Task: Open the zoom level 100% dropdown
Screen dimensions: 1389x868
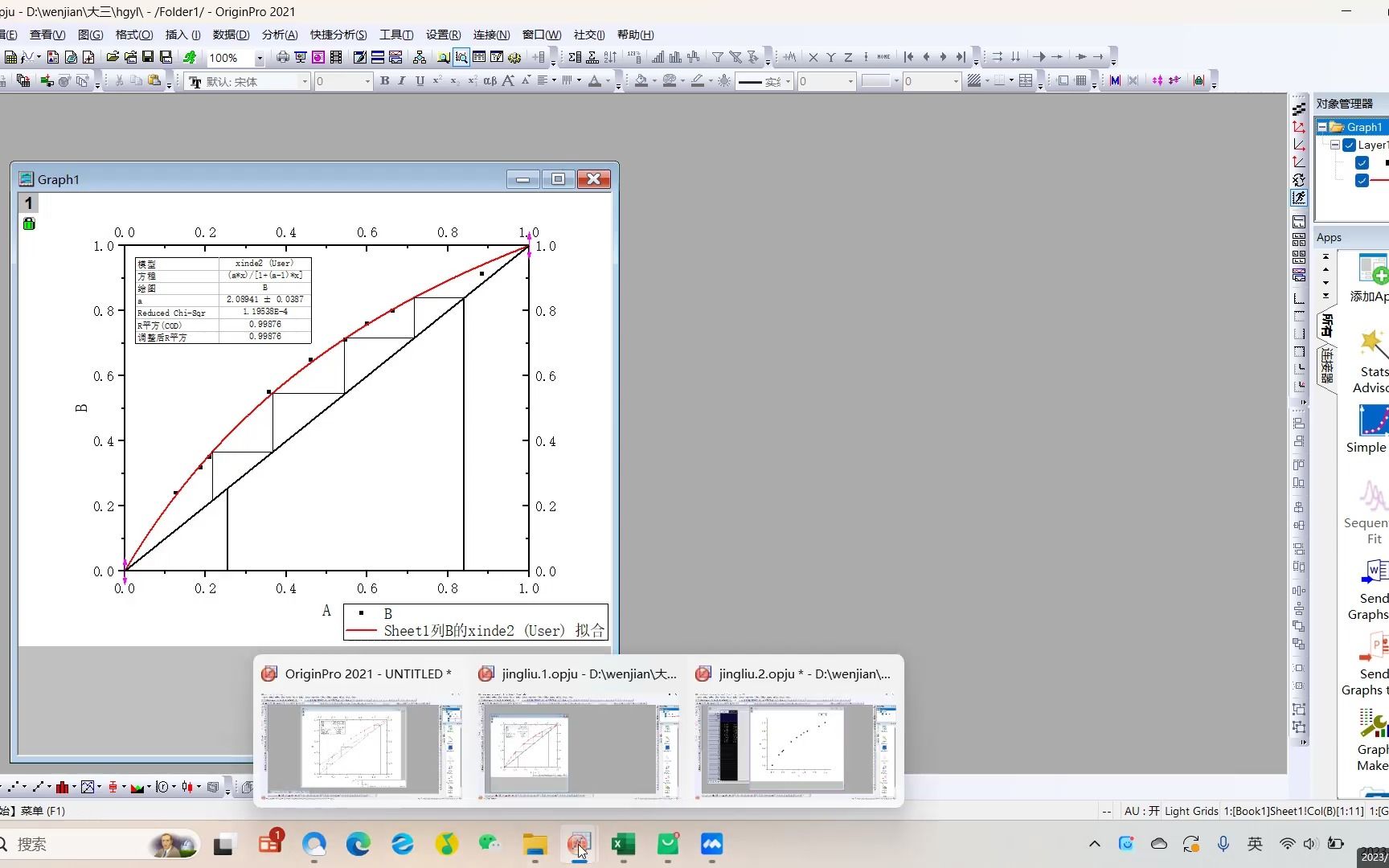Action: [259, 58]
